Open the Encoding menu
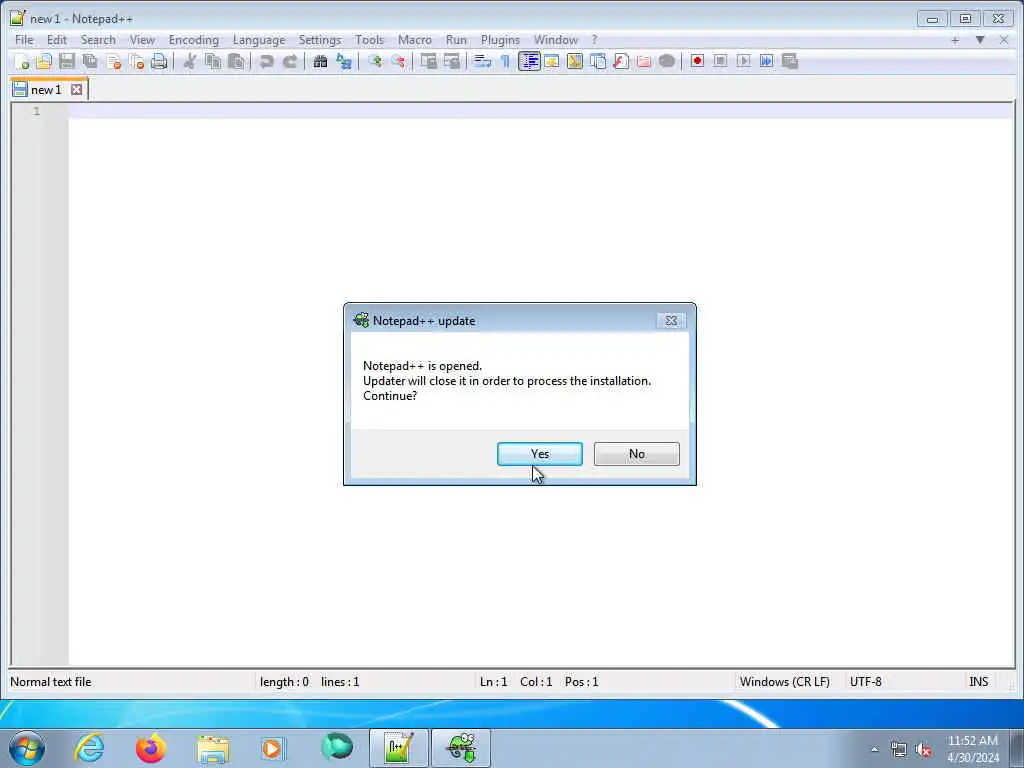The width and height of the screenshot is (1024, 768). pos(194,40)
